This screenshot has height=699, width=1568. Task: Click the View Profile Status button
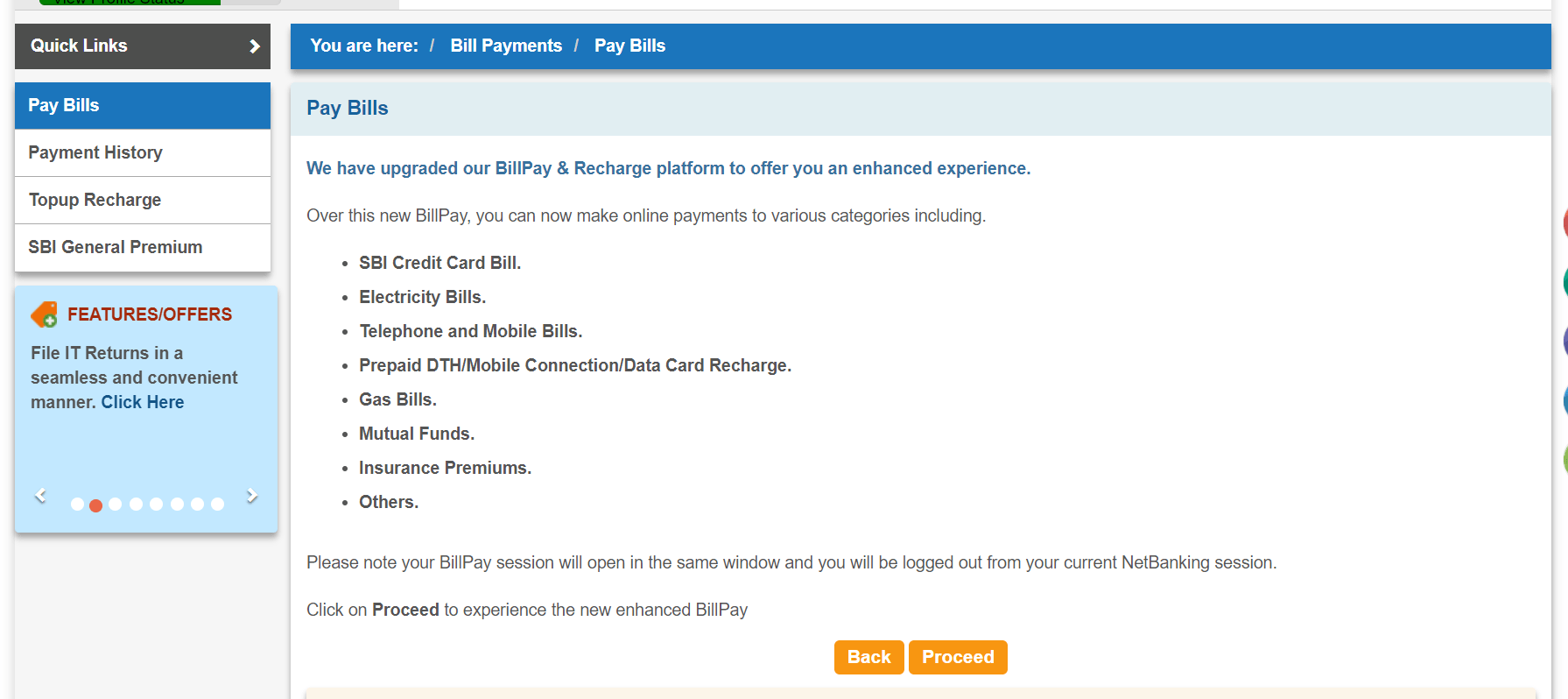click(129, 4)
